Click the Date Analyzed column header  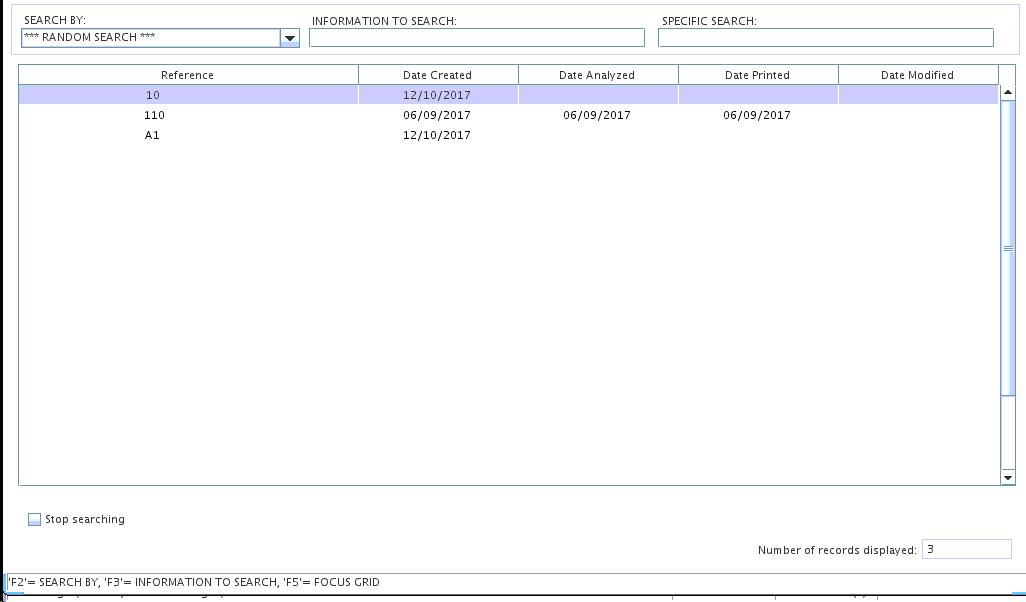pos(597,75)
